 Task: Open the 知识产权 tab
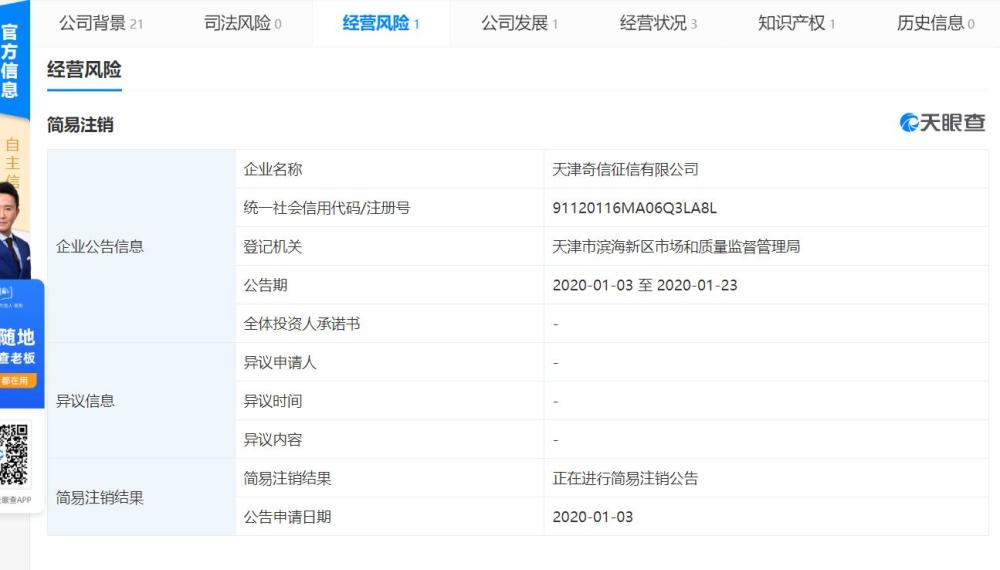[x=797, y=24]
